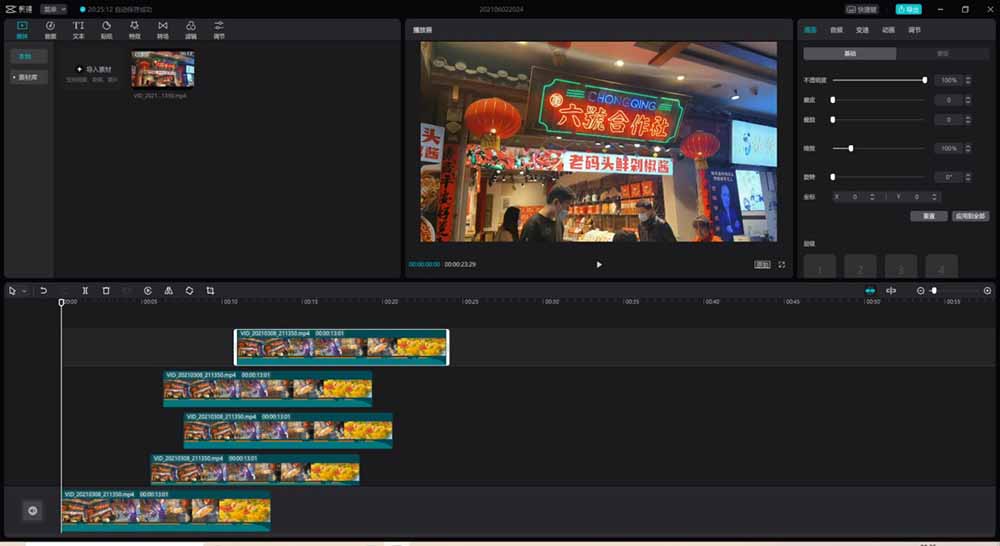
Task: Select layer order box 1
Action: [820, 267]
